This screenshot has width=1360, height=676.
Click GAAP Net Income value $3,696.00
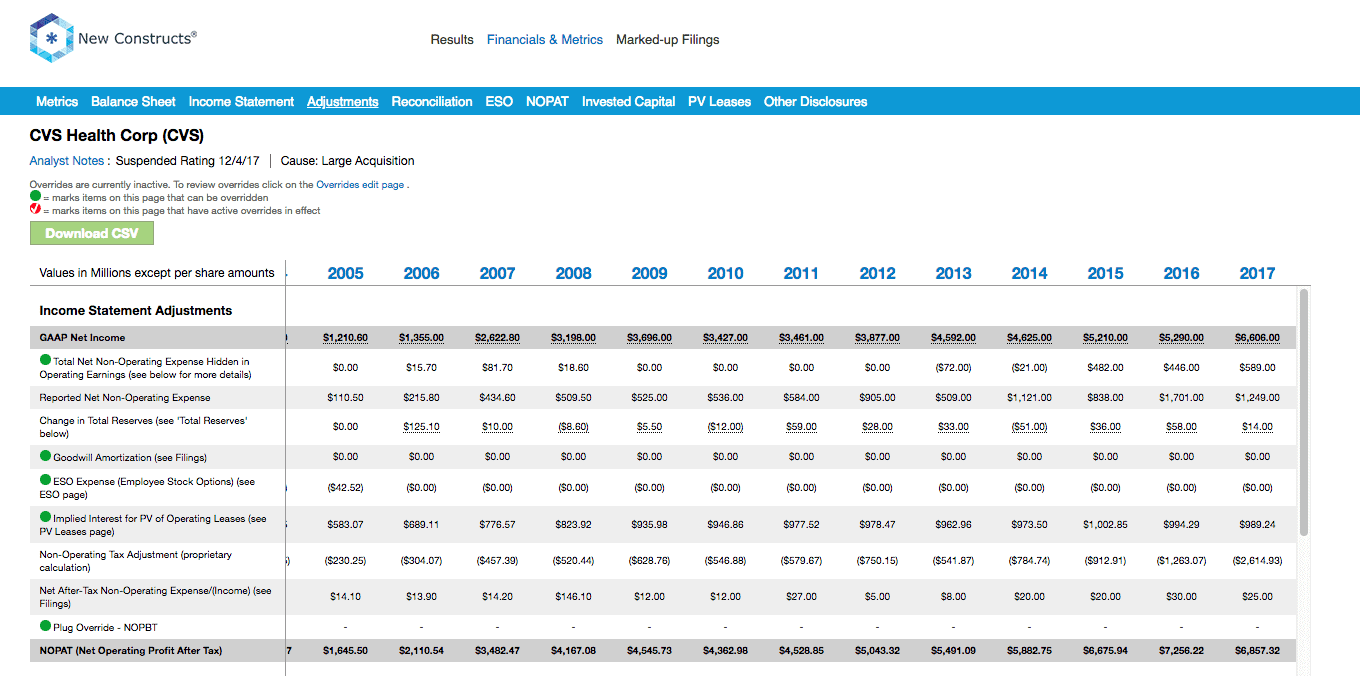(650, 338)
